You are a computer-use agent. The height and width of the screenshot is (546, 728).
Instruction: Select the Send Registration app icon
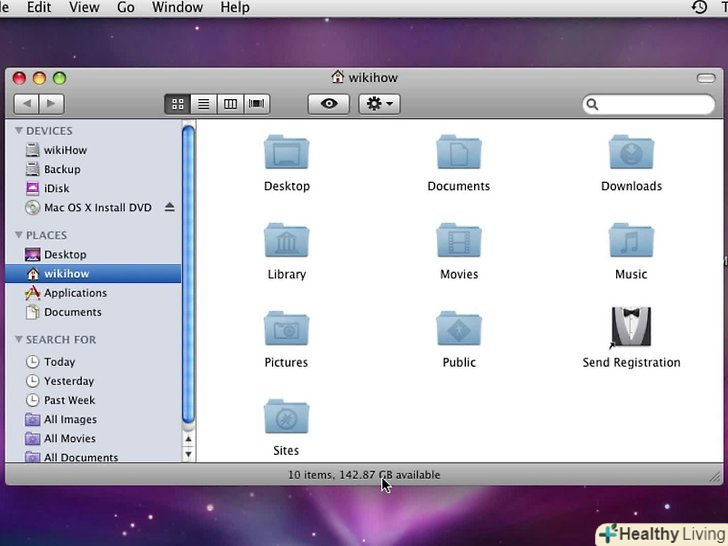[631, 328]
